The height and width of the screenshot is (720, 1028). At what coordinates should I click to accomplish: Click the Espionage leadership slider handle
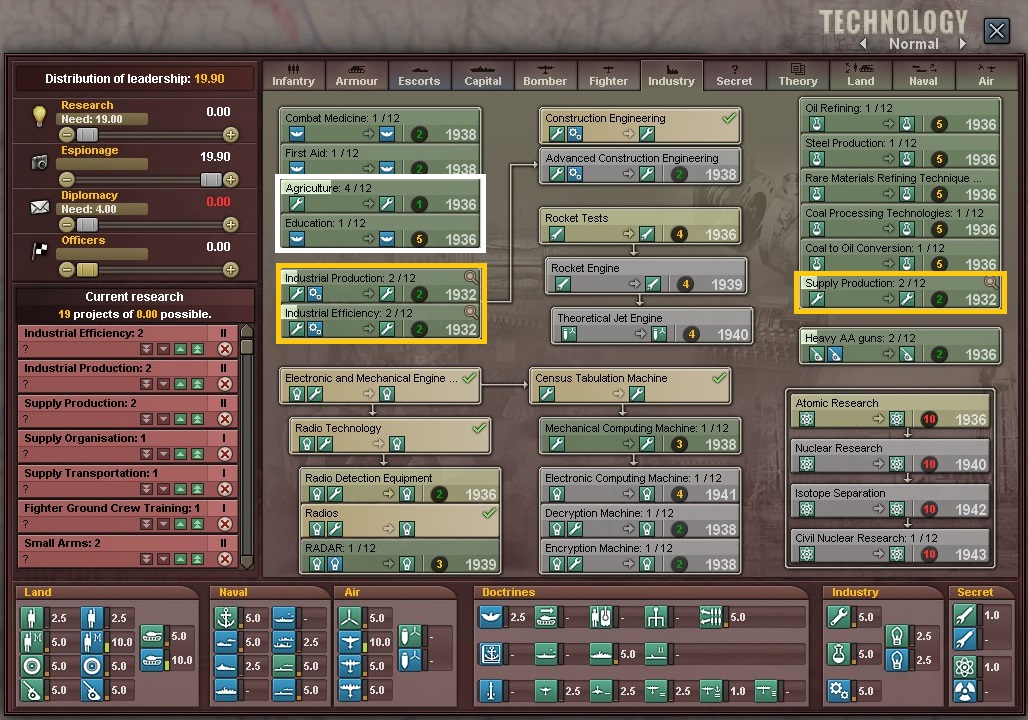coord(211,180)
